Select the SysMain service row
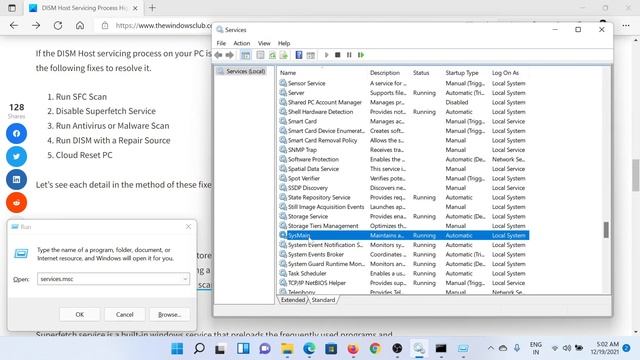This screenshot has height=360, width=640. [404, 235]
